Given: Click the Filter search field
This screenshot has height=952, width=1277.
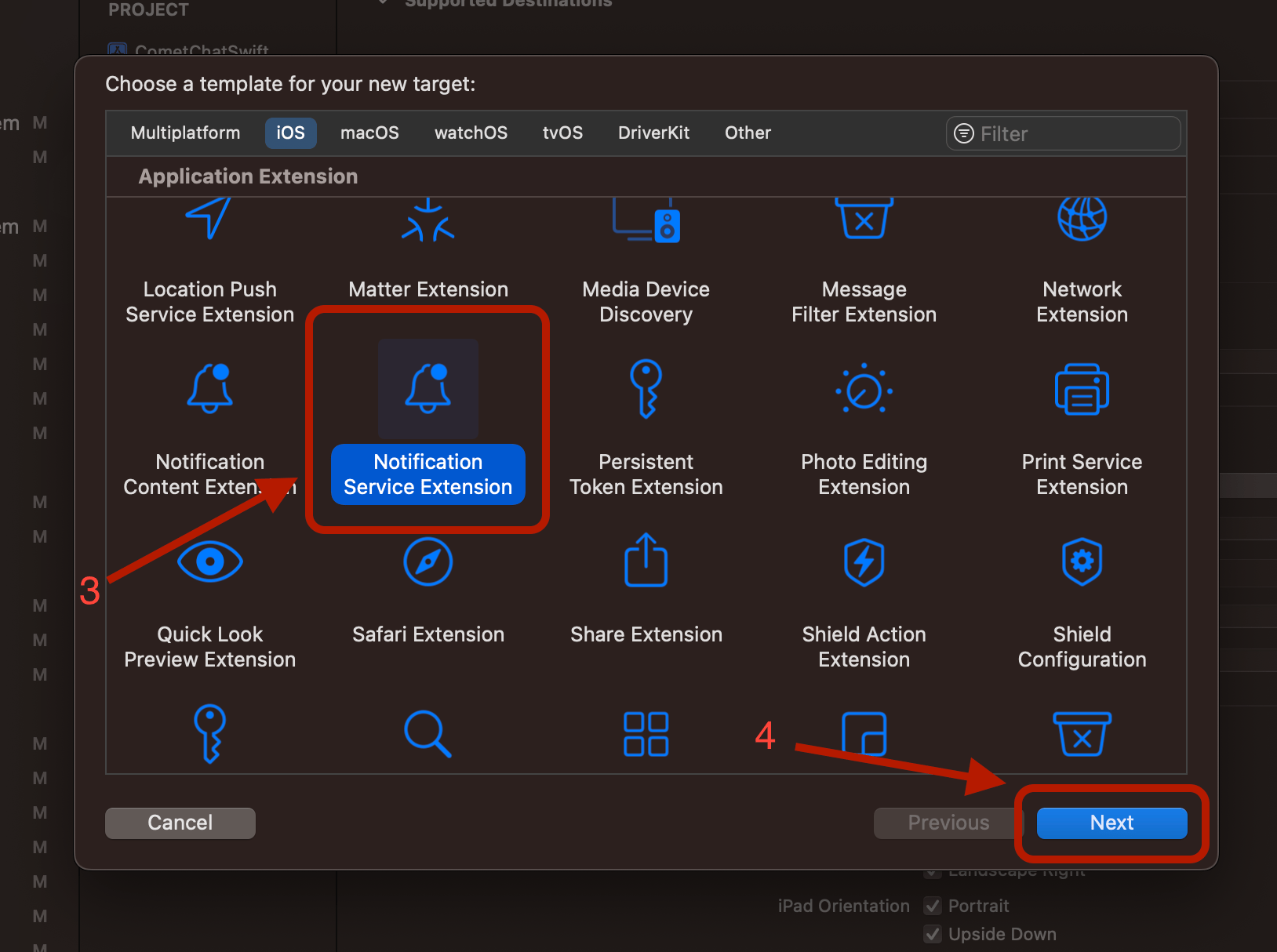Looking at the screenshot, I should (1063, 134).
